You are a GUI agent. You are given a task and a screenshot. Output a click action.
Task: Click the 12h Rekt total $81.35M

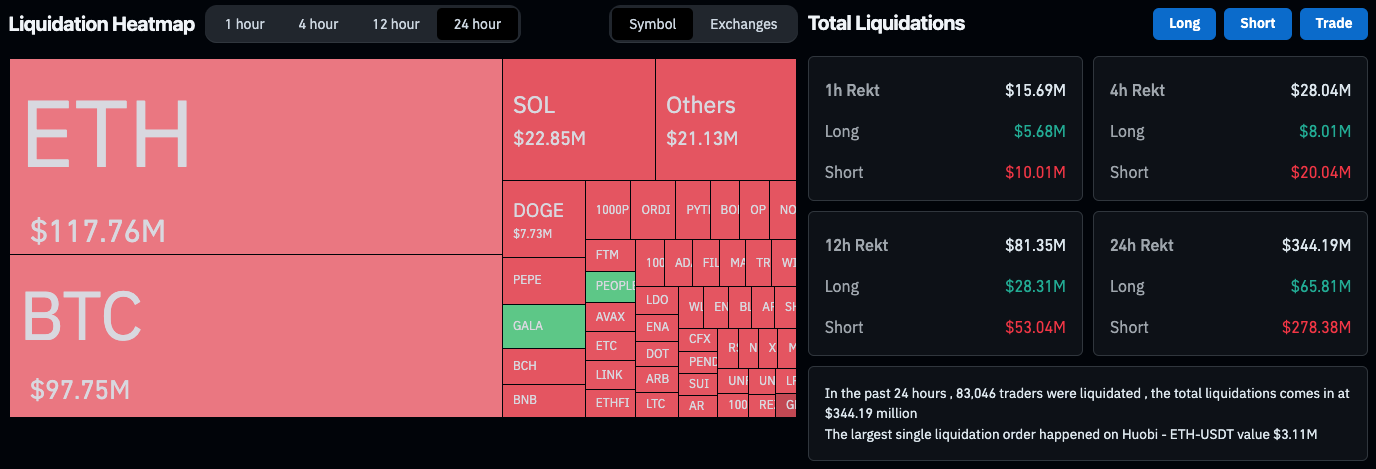(1035, 245)
